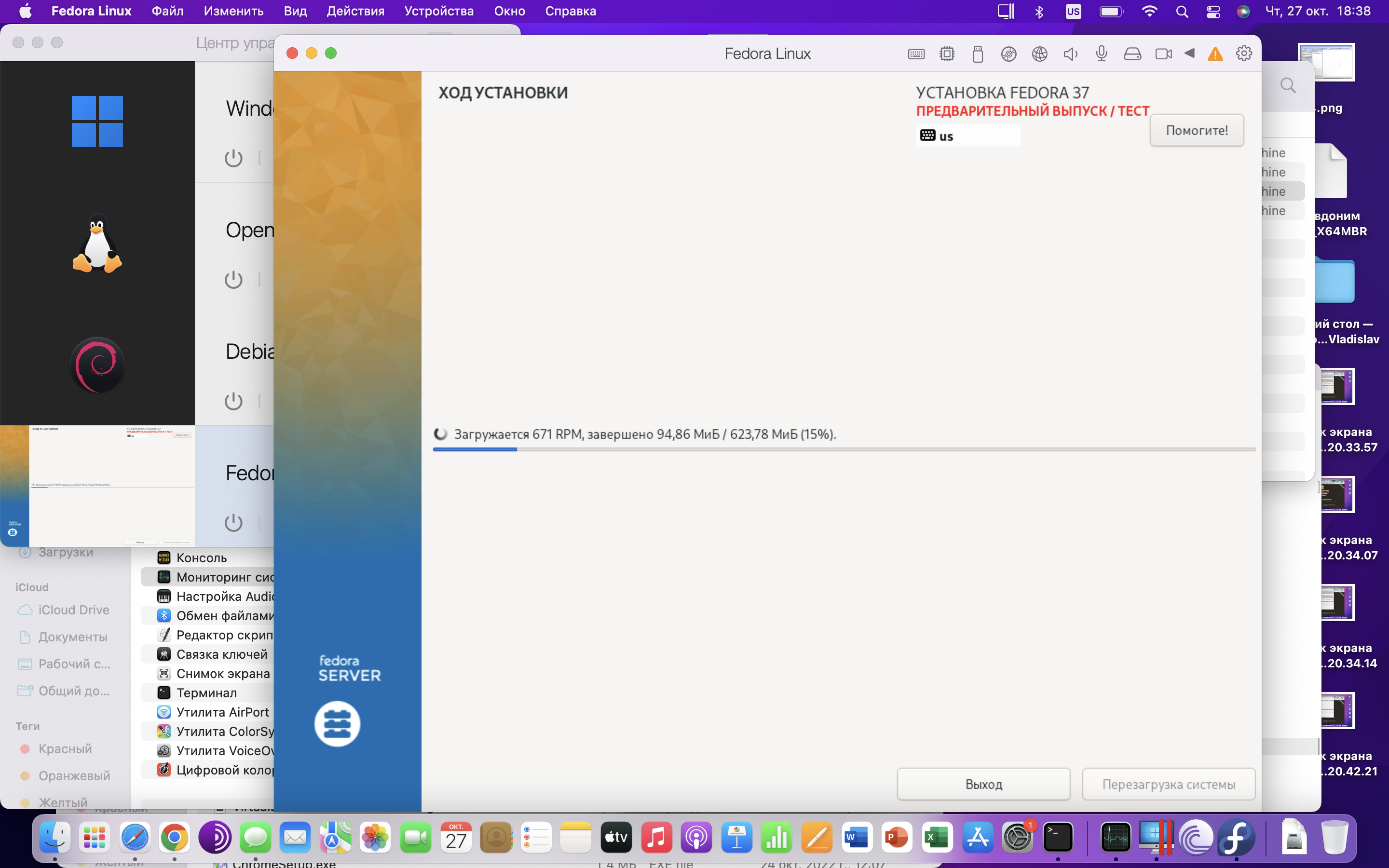Screen dimensions: 1389x868
Task: Select Терминал in Finder list
Action: point(207,692)
